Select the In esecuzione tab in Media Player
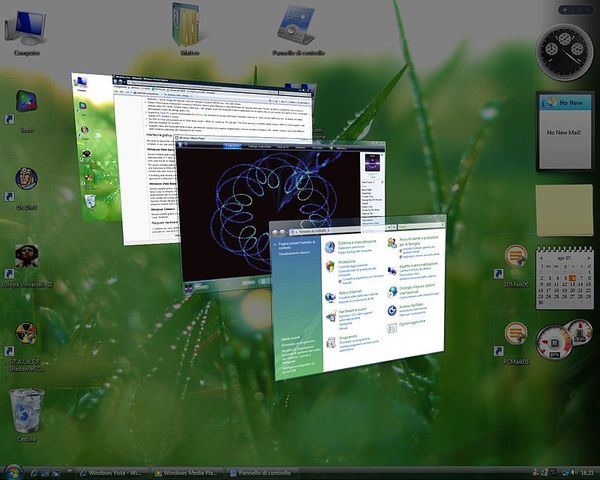 (233, 146)
